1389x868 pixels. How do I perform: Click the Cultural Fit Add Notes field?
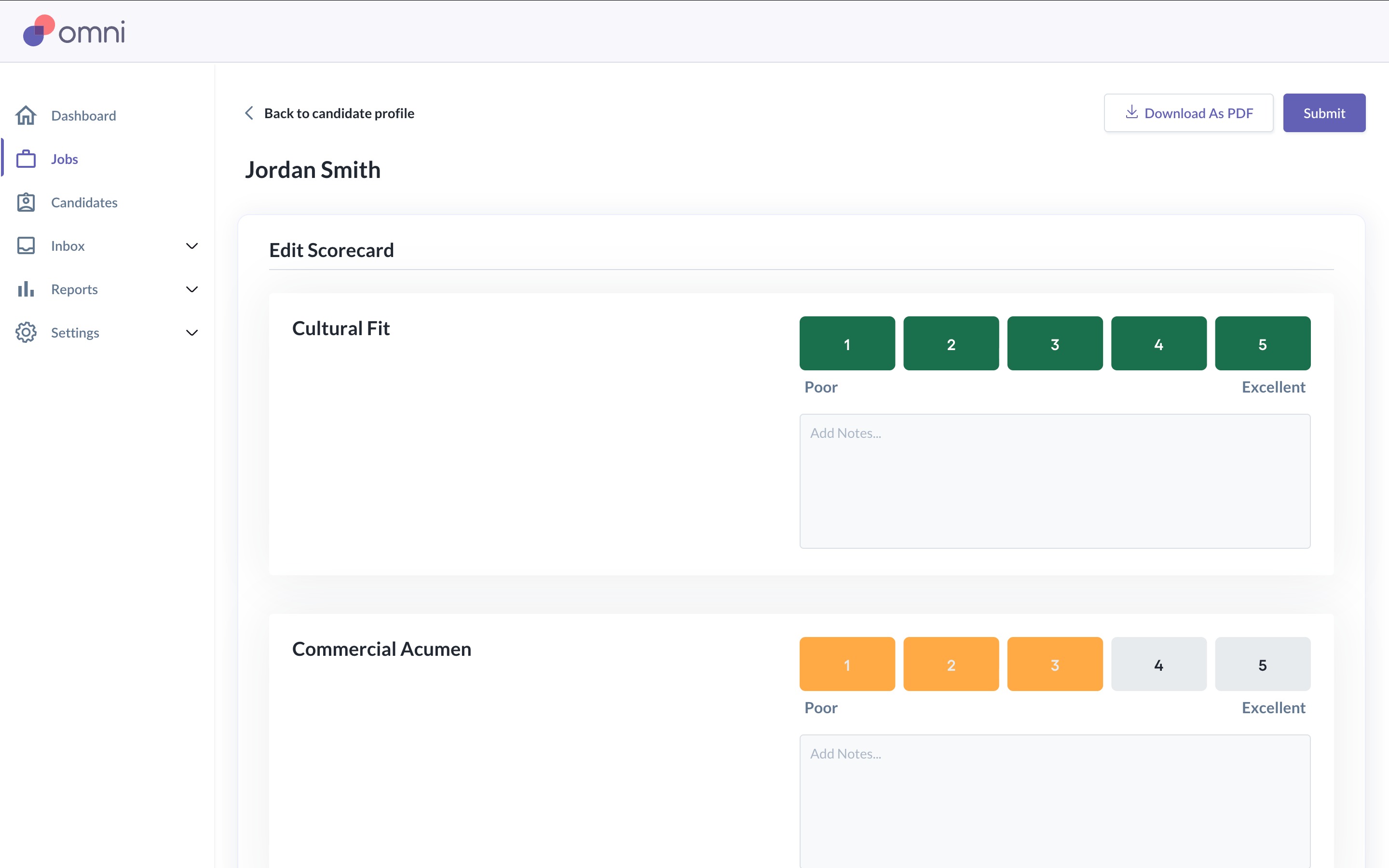pos(1054,481)
